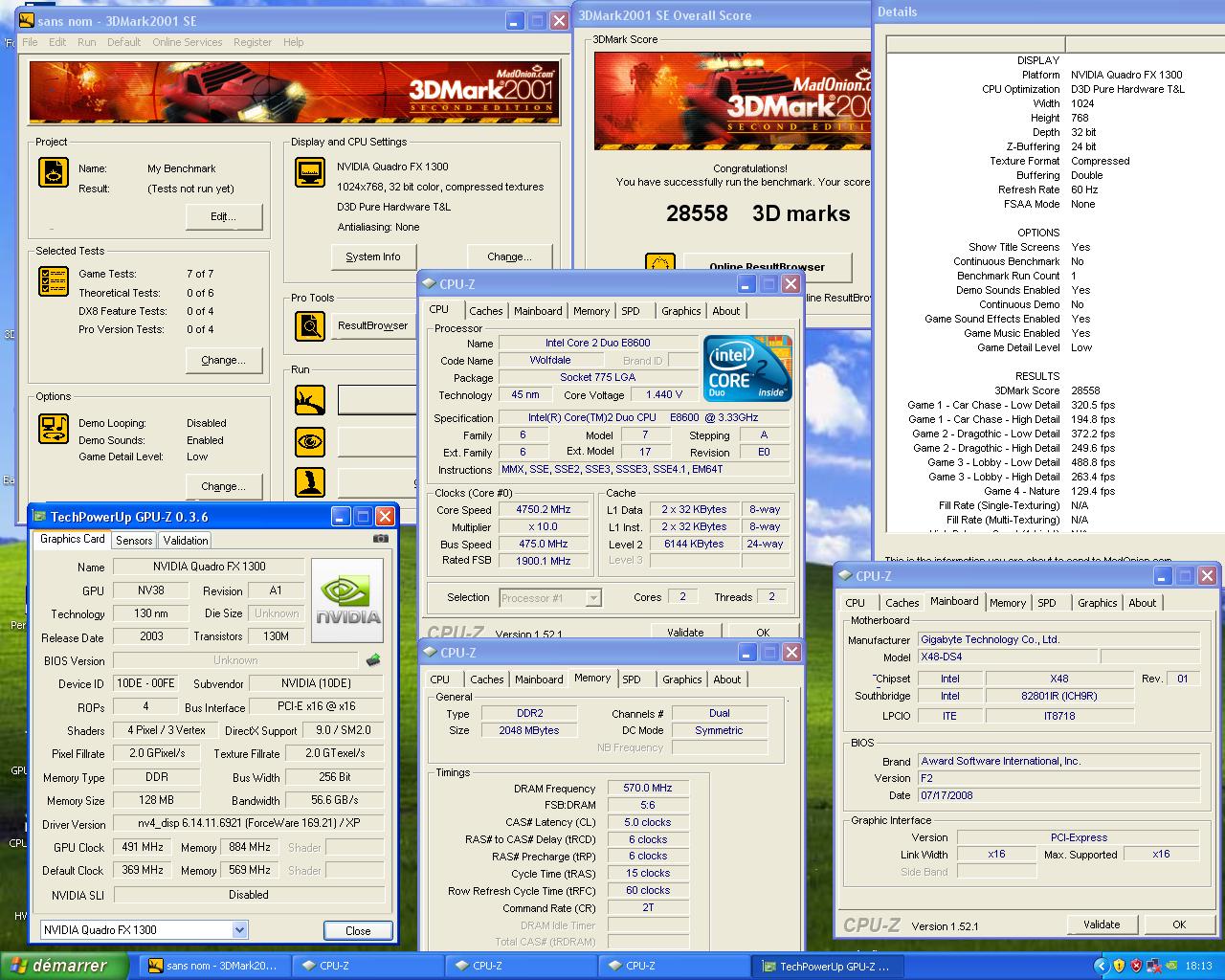Click the Project icon in 3DMark2001
This screenshot has width=1225, height=980.
[x=54, y=172]
